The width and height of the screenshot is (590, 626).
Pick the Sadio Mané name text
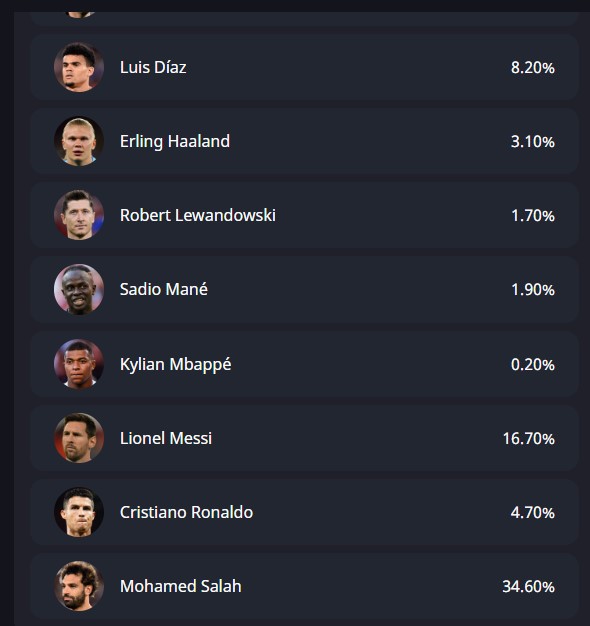164,289
